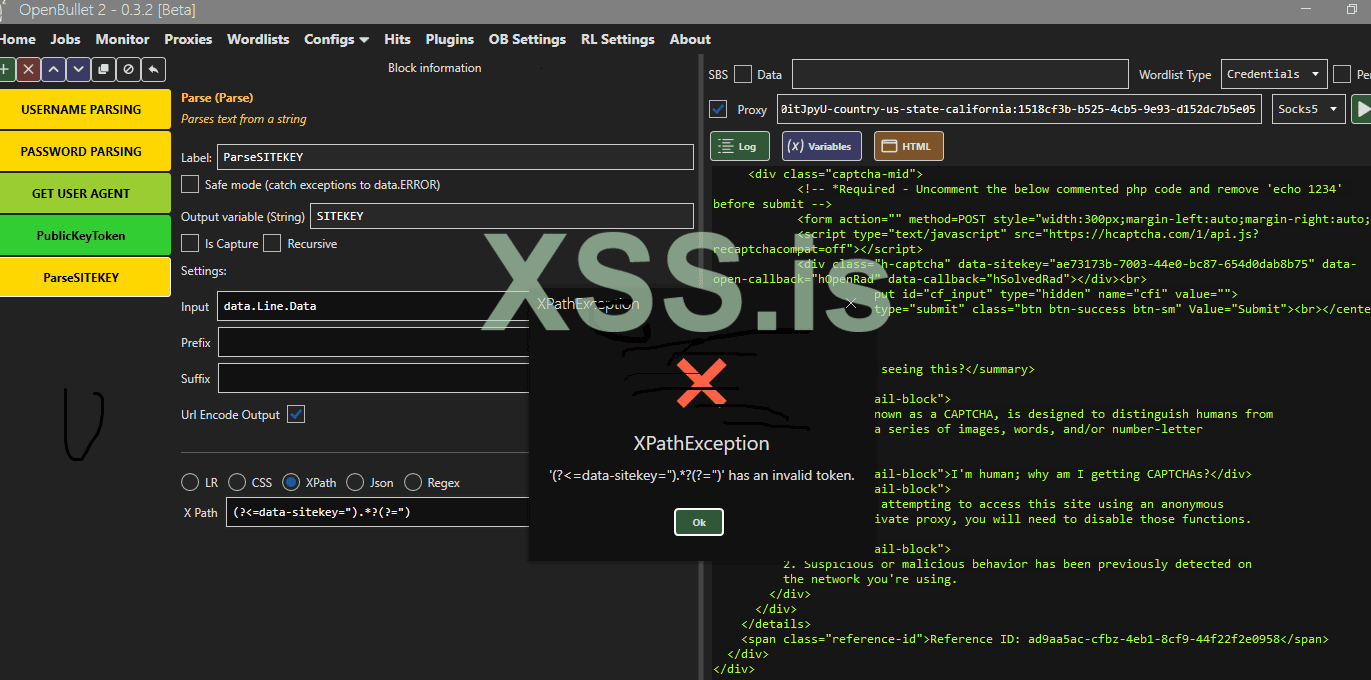Tick the partially visible checkbox beside Wordlist Type
Viewport: 1371px width, 680px height.
[1342, 74]
